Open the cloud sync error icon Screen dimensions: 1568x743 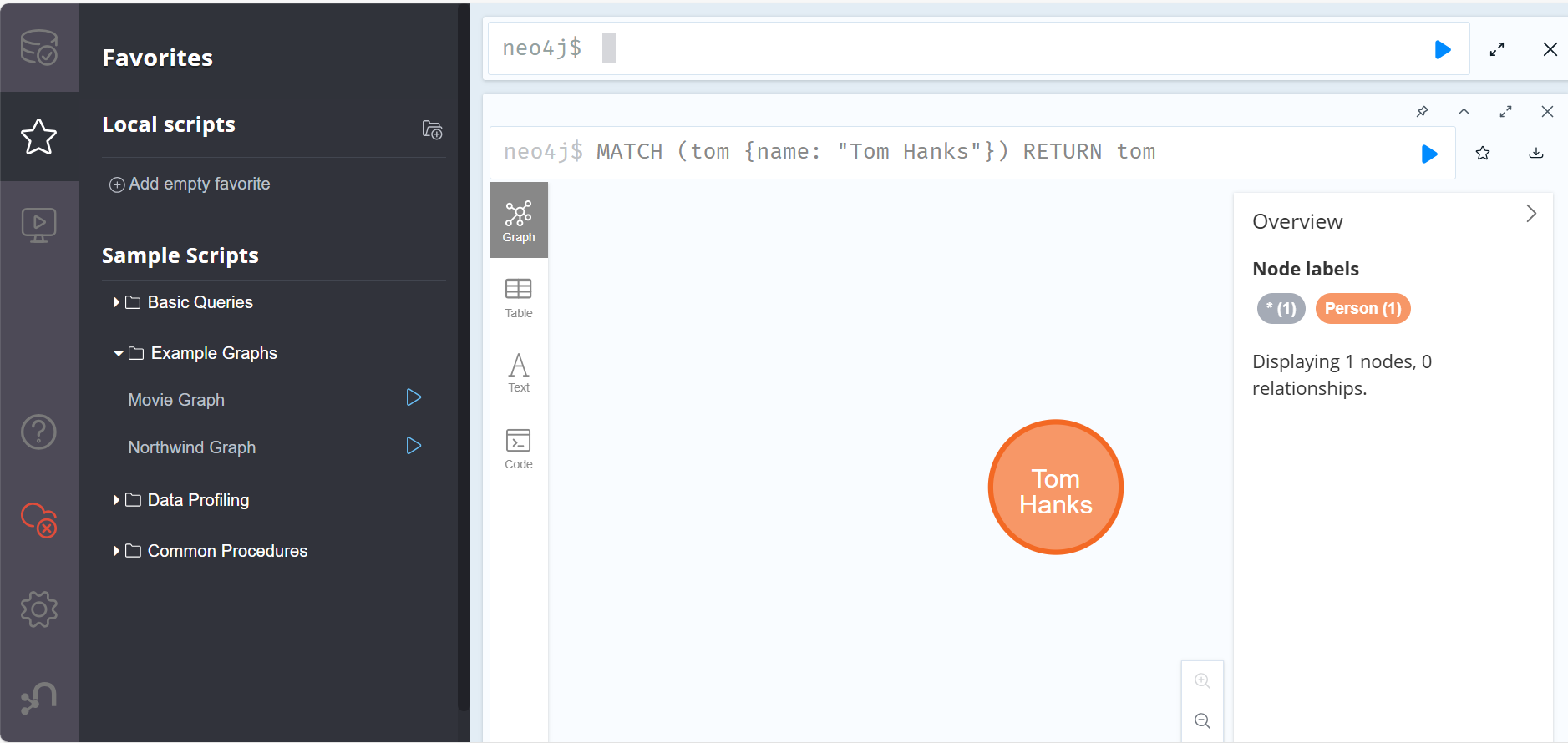tap(39, 520)
